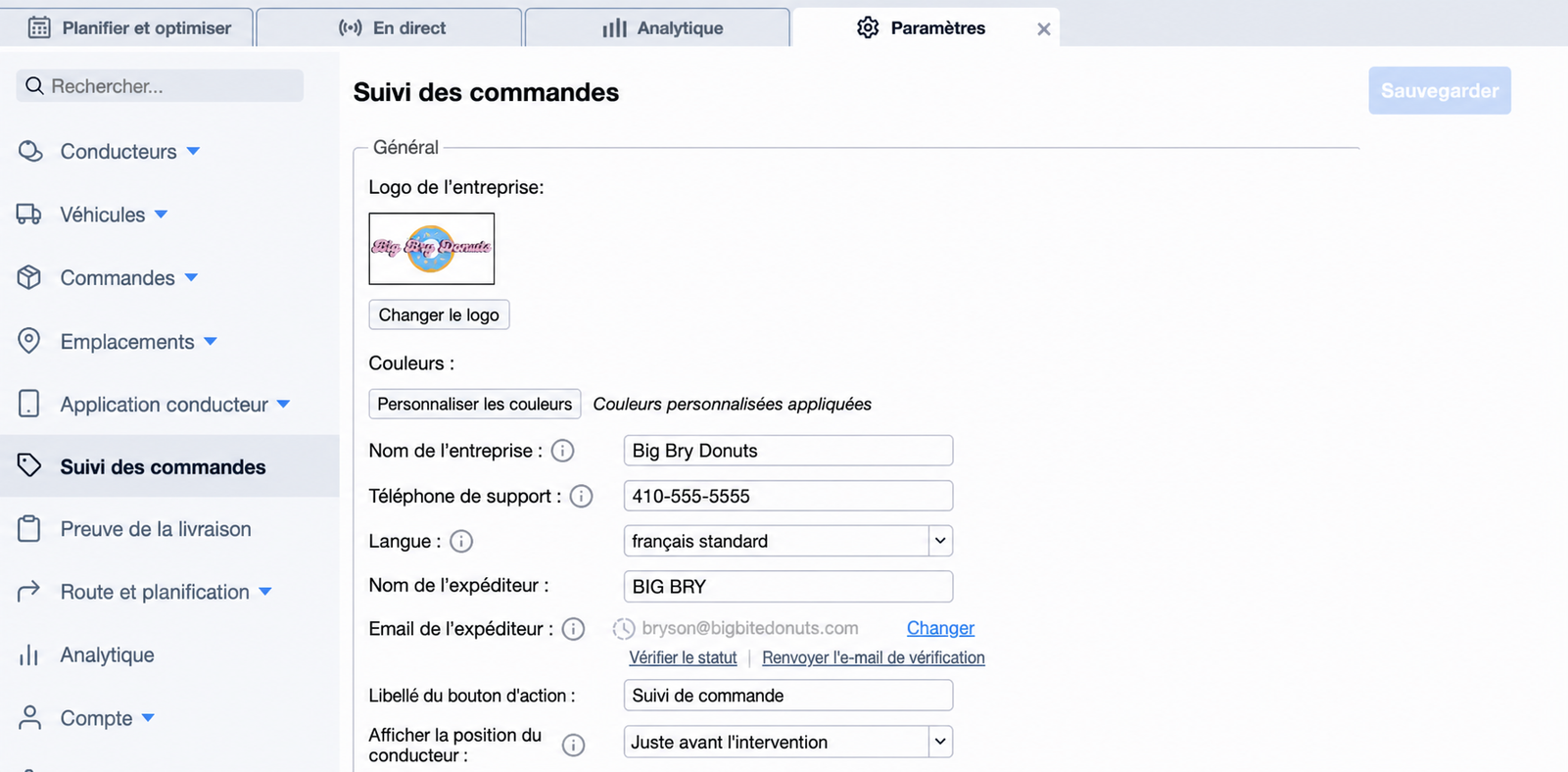Switch to the Analytique top tab

657,27
